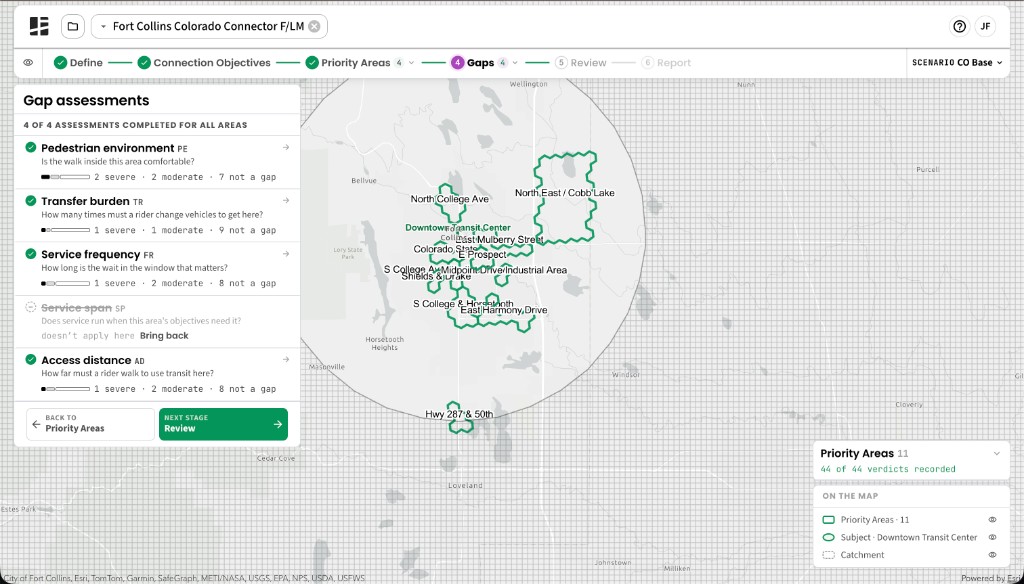Click the Access distance green checkmark

click(x=31, y=359)
